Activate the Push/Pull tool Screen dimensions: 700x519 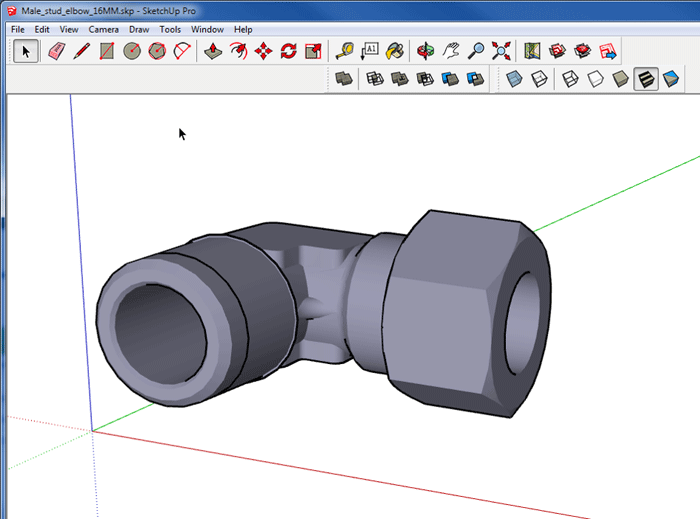(x=213, y=50)
